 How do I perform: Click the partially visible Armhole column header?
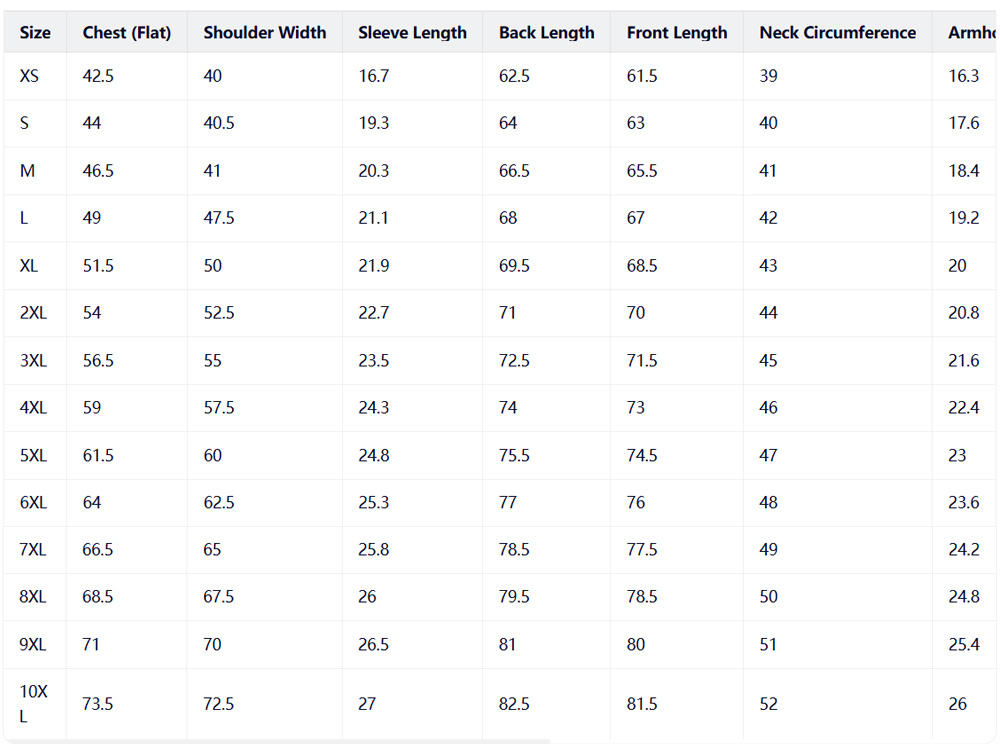pos(971,33)
